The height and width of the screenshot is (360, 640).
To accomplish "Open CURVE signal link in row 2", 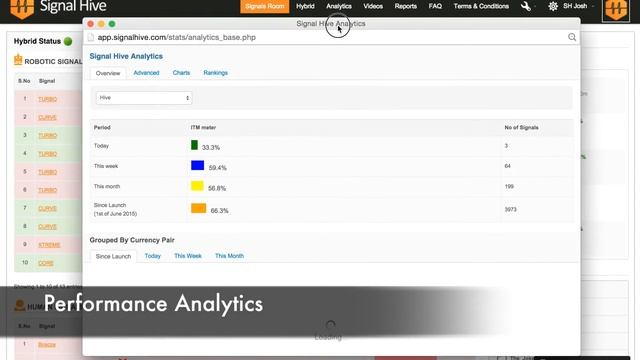I will tap(47, 118).
